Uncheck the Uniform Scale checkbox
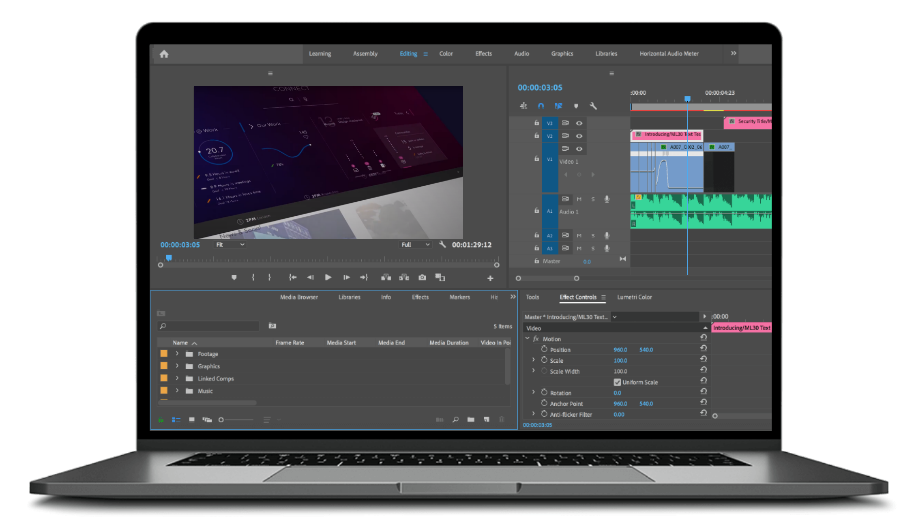Screen dimensions: 918x532 [617, 382]
